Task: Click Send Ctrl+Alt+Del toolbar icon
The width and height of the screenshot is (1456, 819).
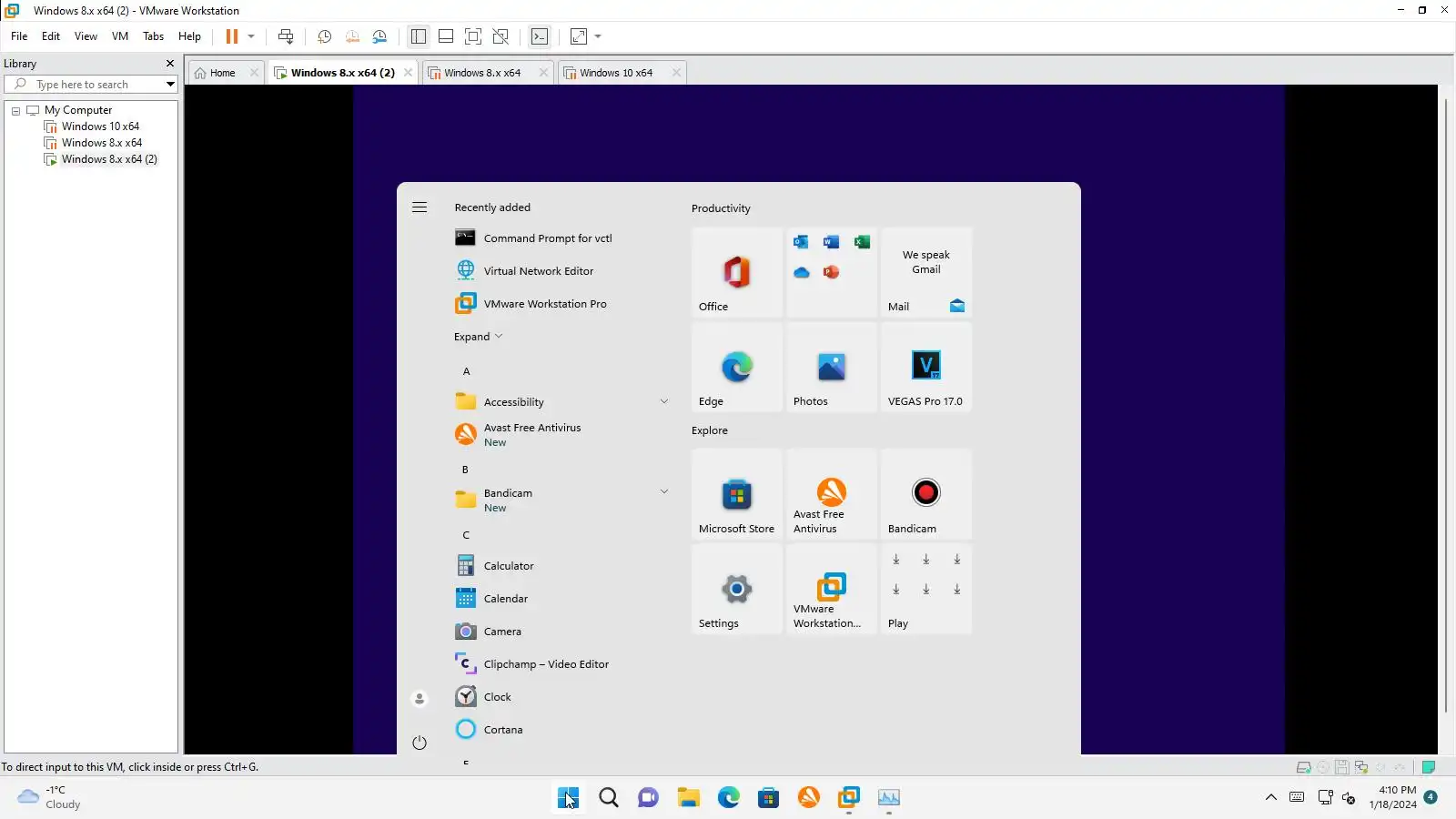Action: coord(286,36)
